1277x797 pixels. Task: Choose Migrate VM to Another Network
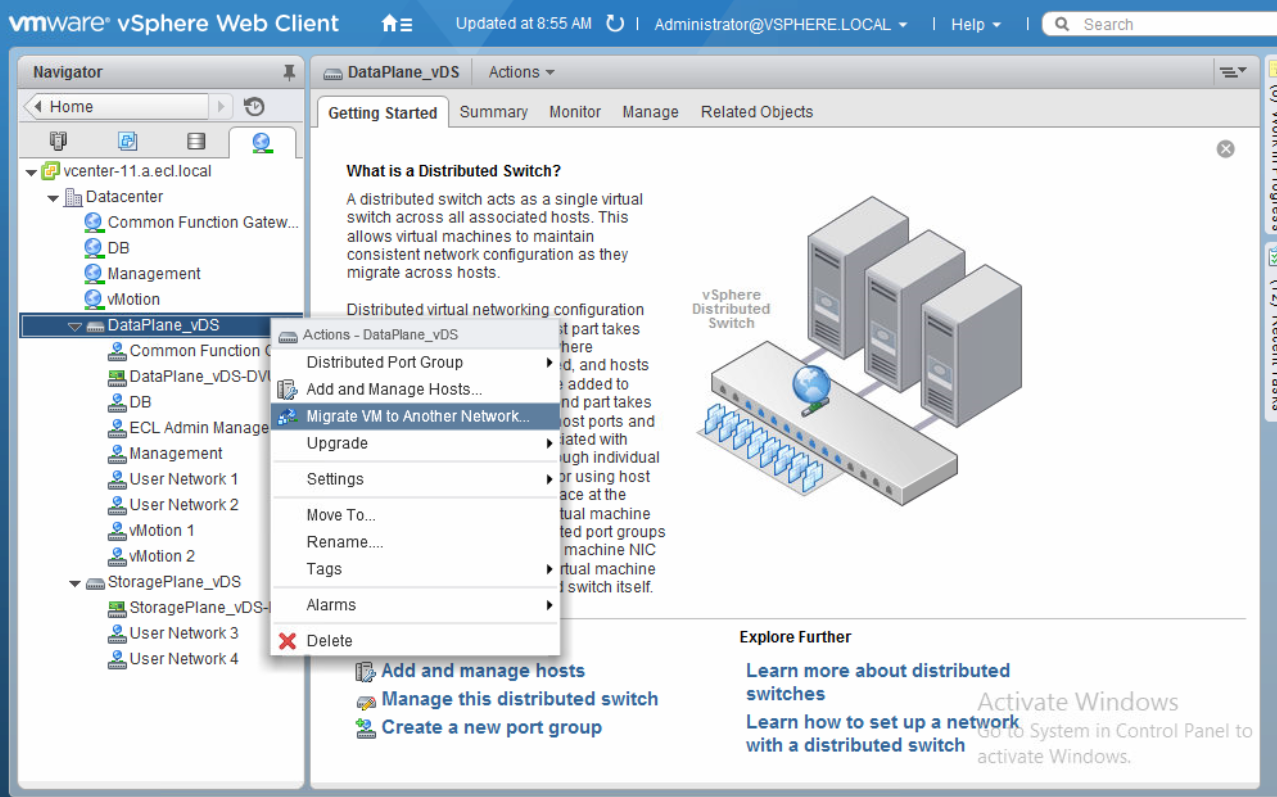click(x=417, y=416)
